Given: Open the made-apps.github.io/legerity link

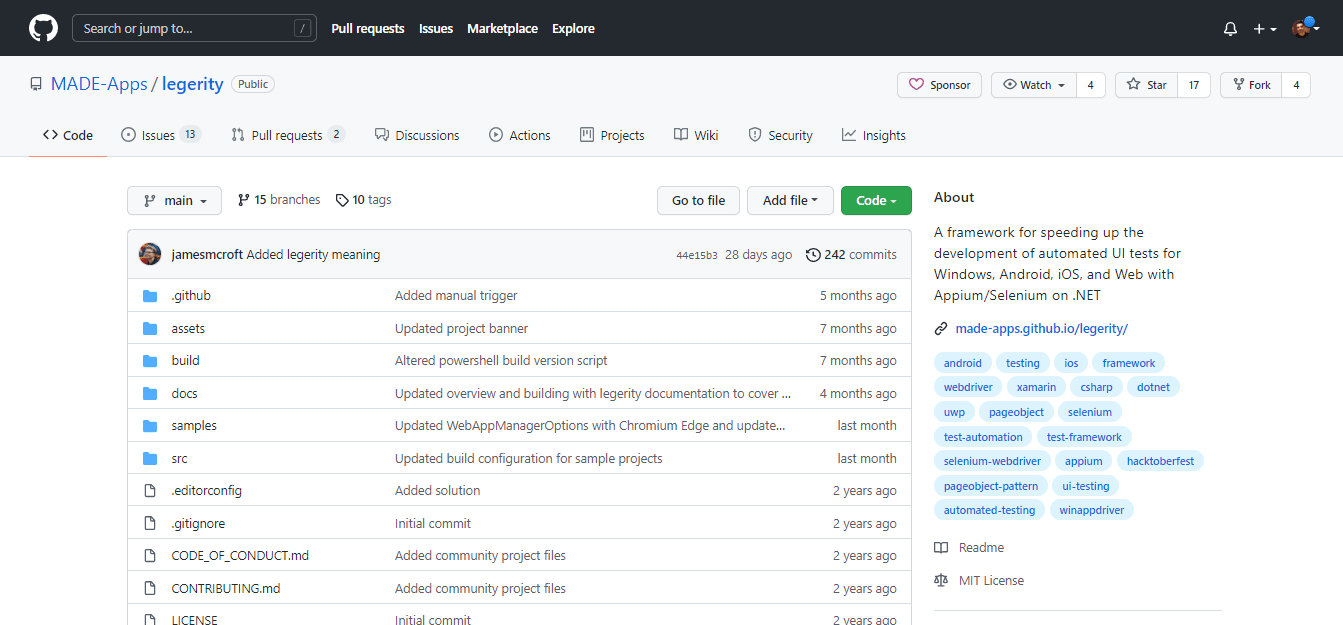Looking at the screenshot, I should tap(1041, 328).
